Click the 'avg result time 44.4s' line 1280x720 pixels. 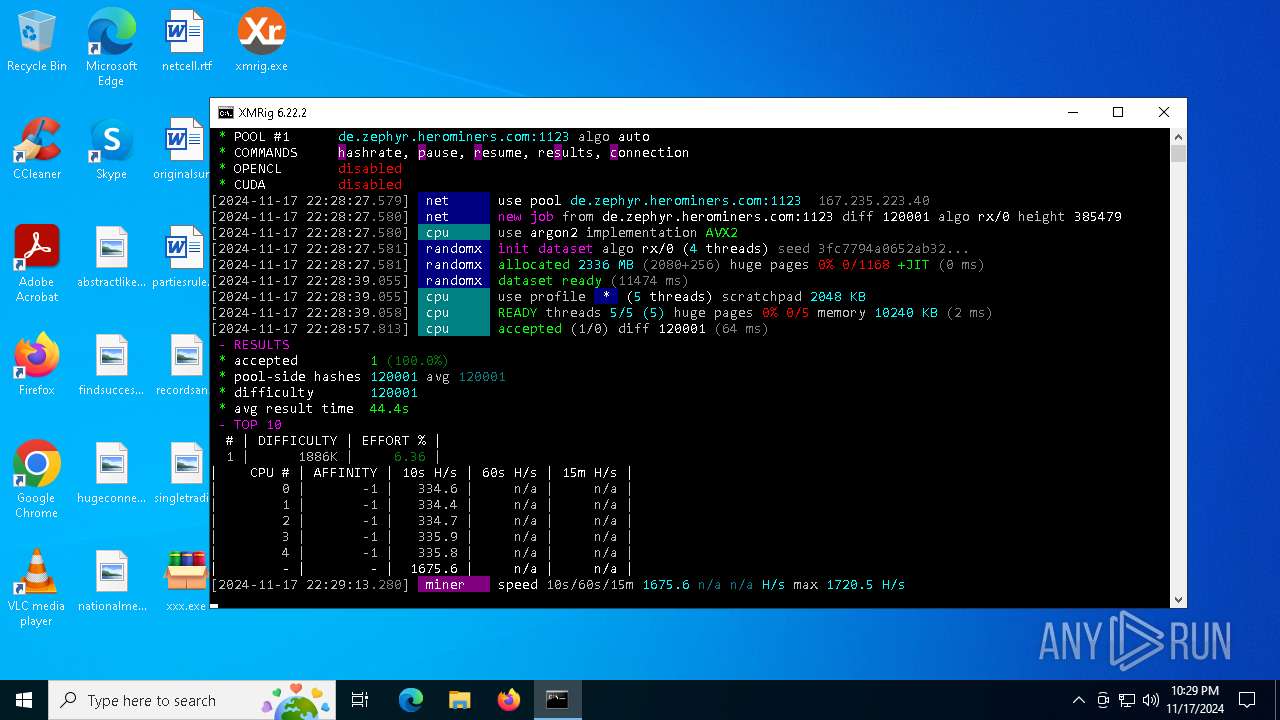pos(313,409)
